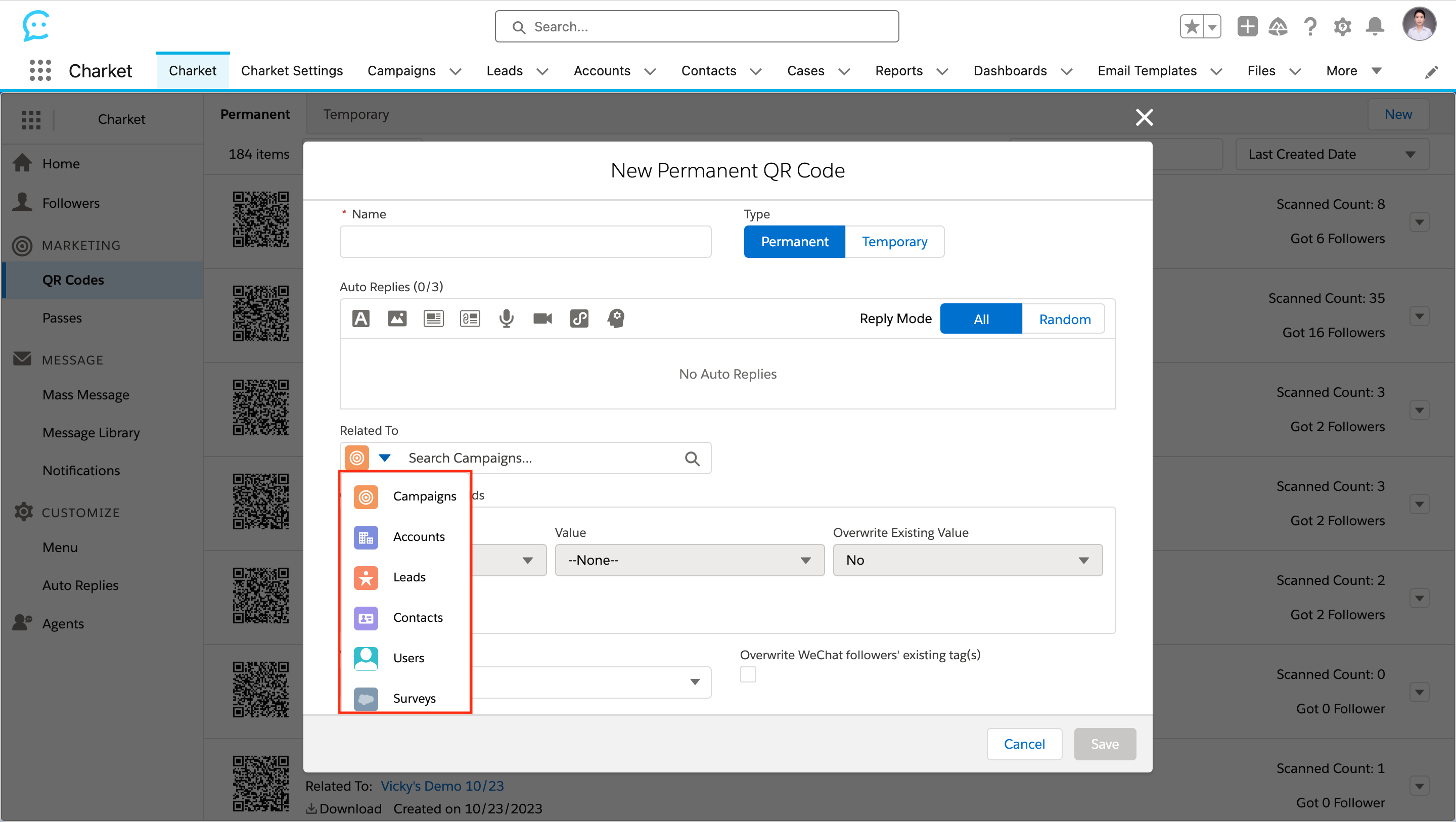Add a video auto reply
Viewport: 1456px width, 822px height.
click(x=542, y=319)
